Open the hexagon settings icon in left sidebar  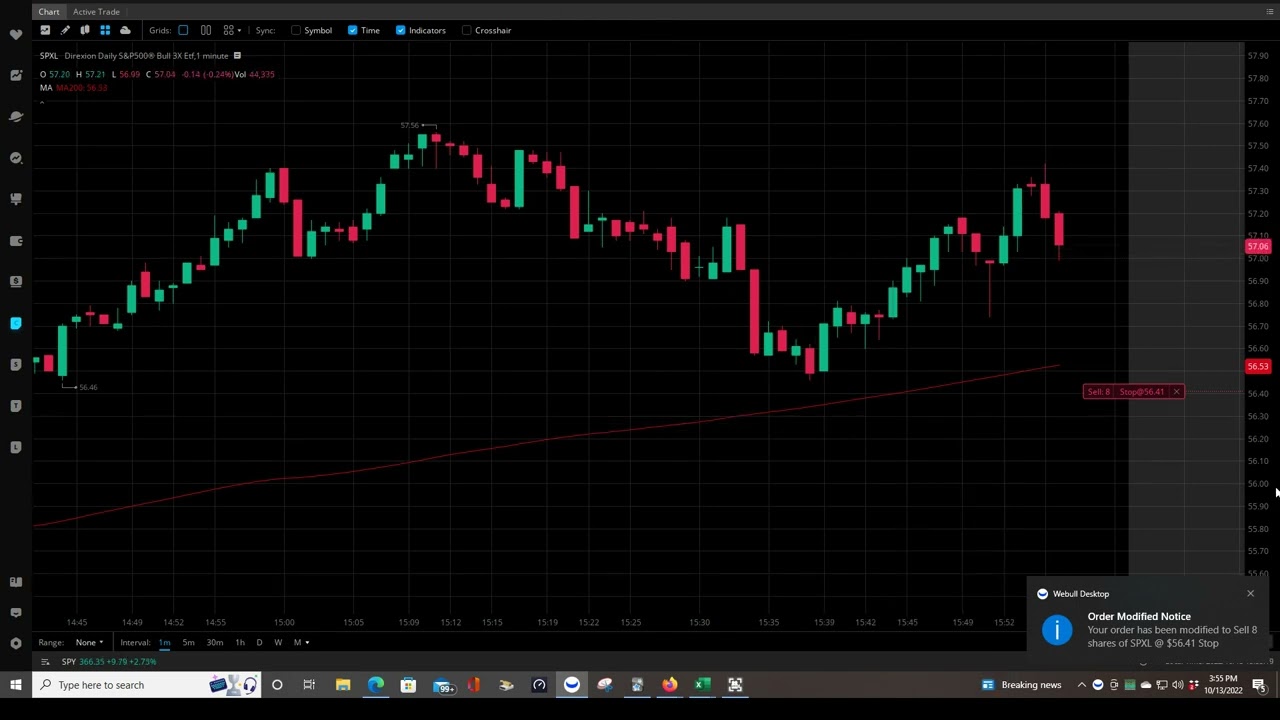16,643
